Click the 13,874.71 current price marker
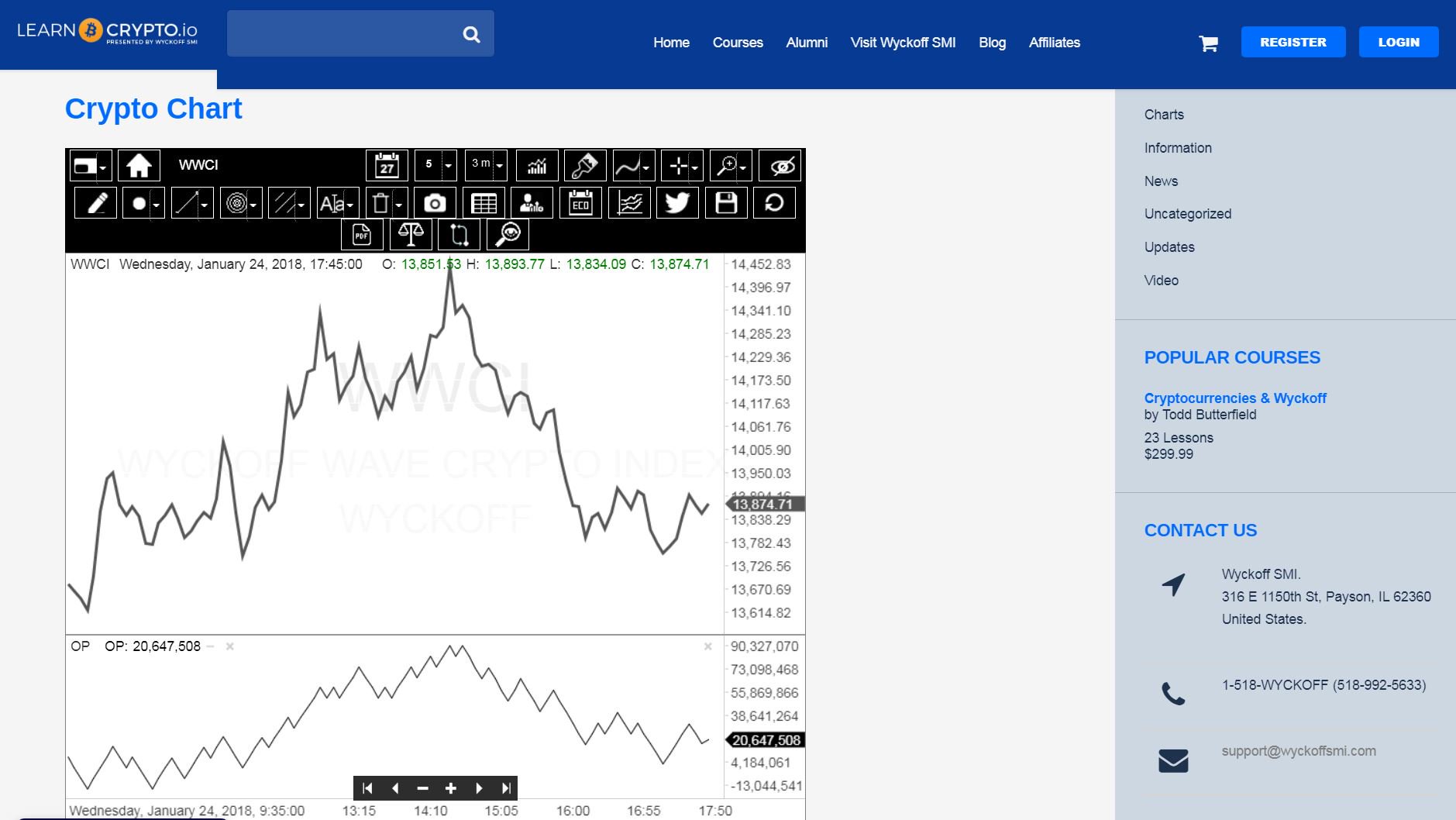1456x820 pixels. (x=766, y=505)
